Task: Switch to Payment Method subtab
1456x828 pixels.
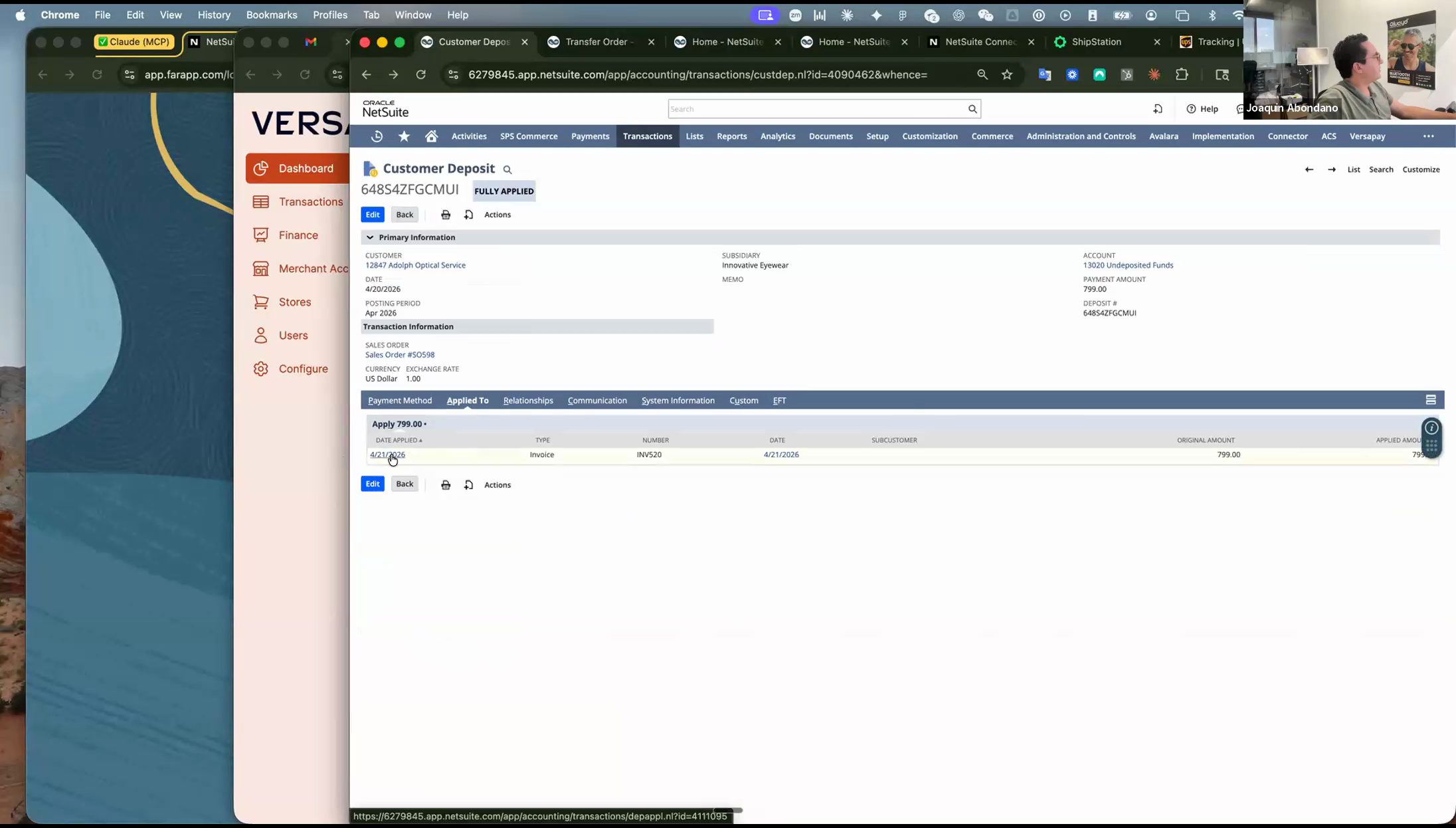Action: point(400,400)
